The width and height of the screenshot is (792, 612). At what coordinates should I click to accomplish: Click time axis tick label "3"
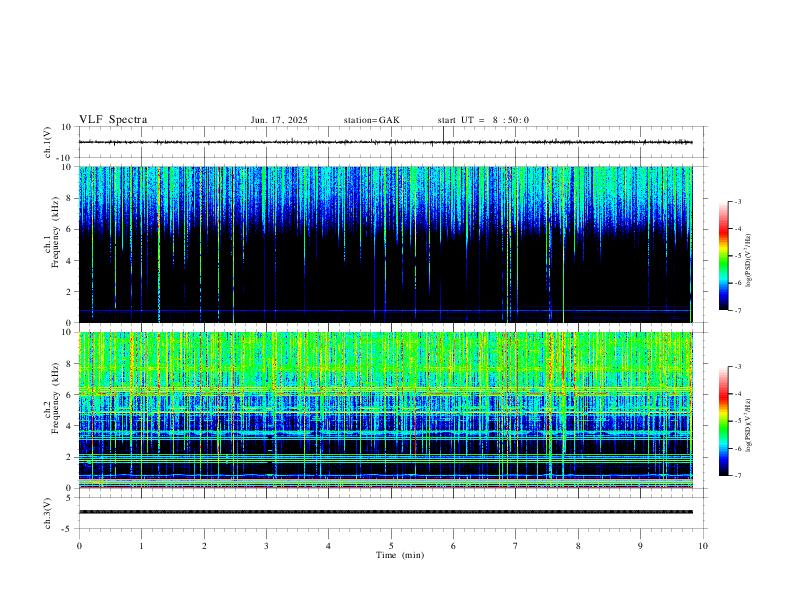coord(266,546)
